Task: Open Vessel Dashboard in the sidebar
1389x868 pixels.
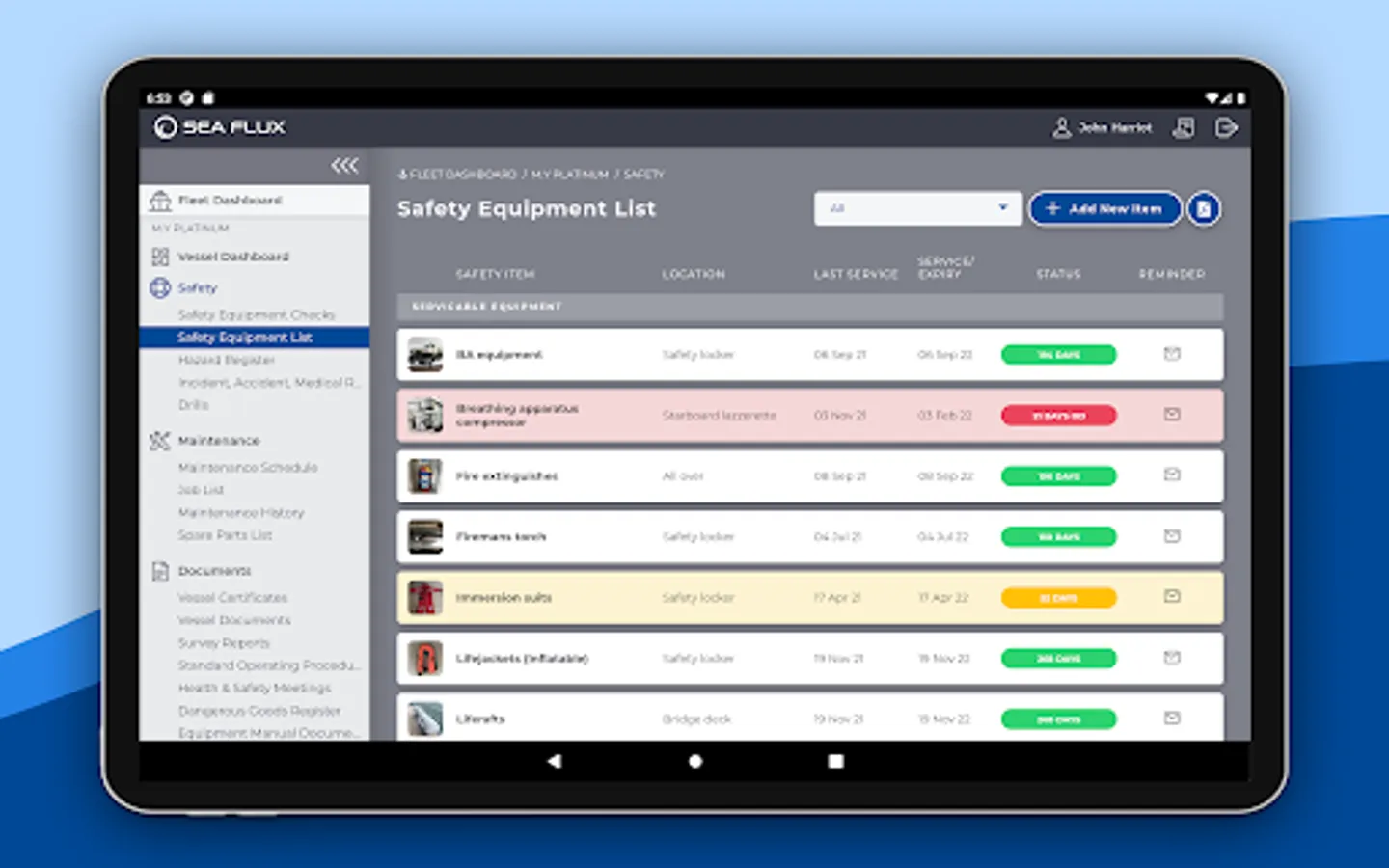Action: (x=233, y=257)
